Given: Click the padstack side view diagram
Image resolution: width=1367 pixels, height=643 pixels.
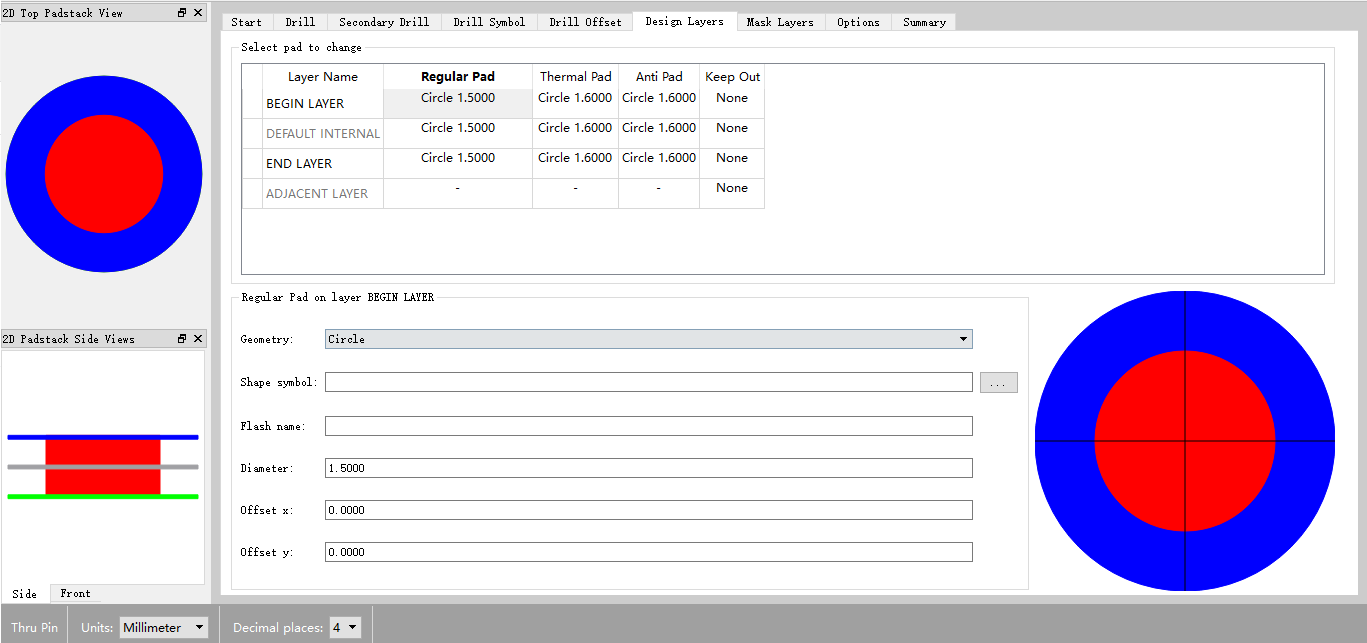Looking at the screenshot, I should pos(103,466).
